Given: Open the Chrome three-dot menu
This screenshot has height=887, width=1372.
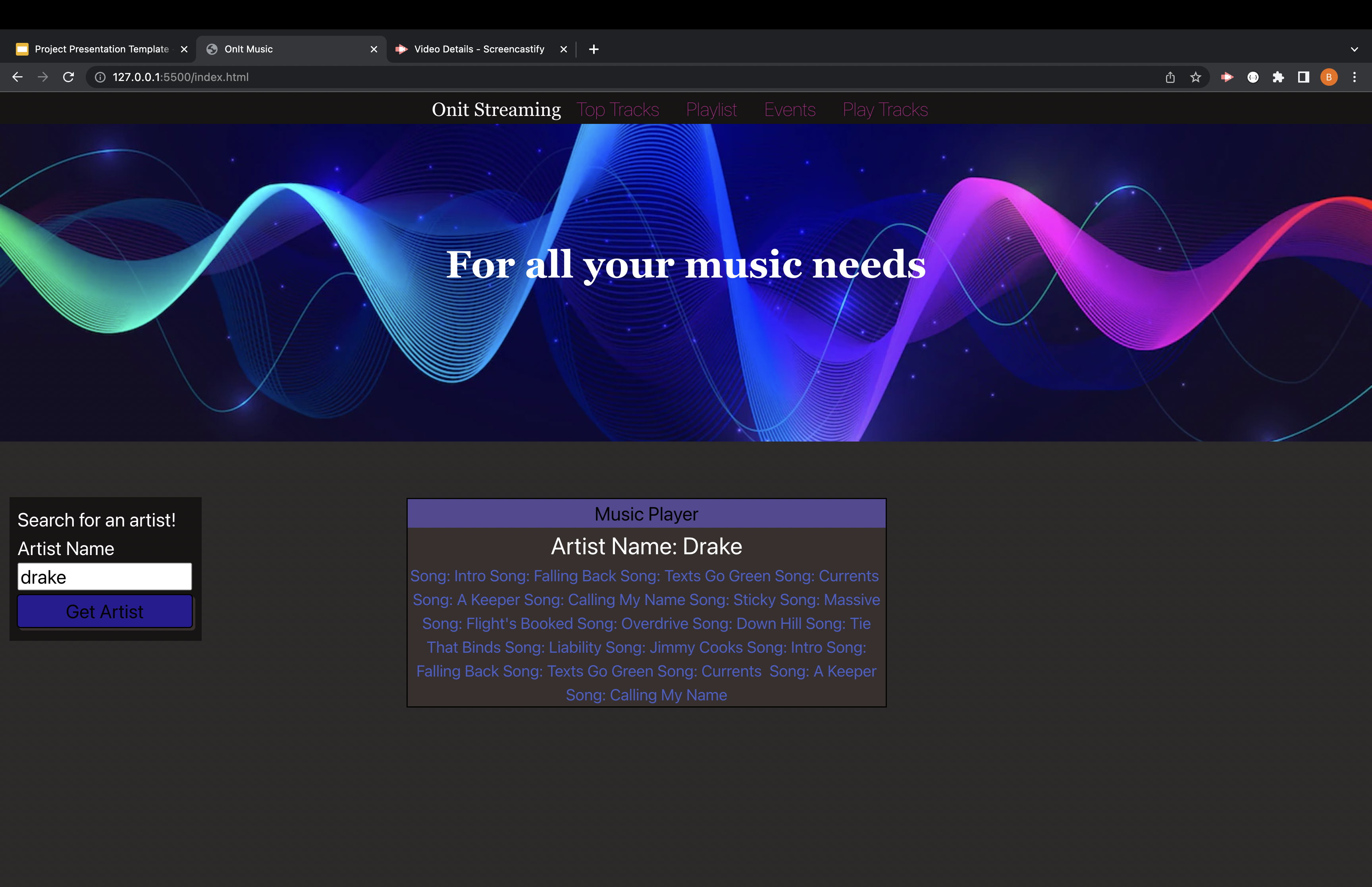Looking at the screenshot, I should click(1355, 77).
